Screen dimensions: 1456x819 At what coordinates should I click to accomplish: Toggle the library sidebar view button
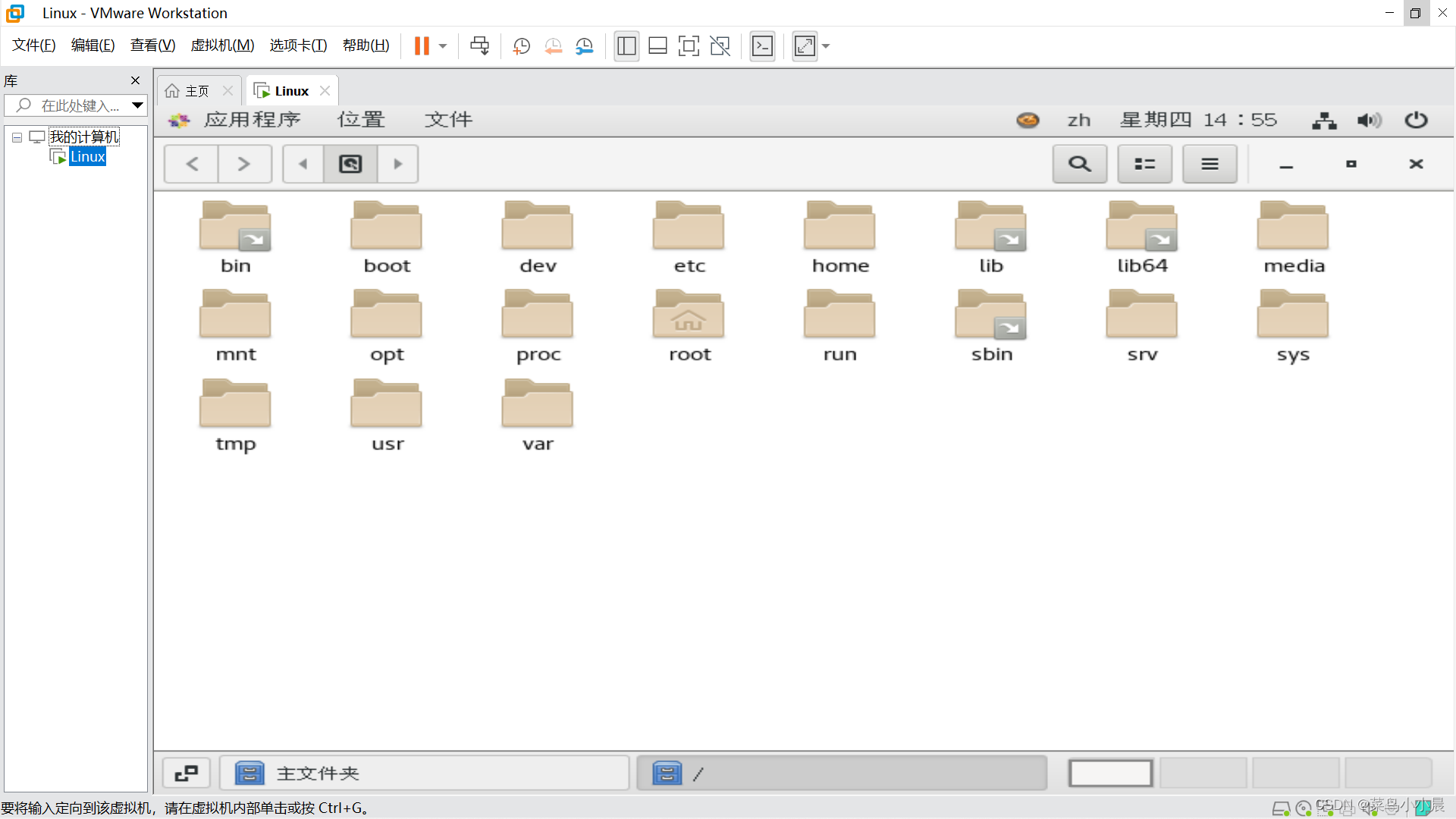(x=626, y=46)
